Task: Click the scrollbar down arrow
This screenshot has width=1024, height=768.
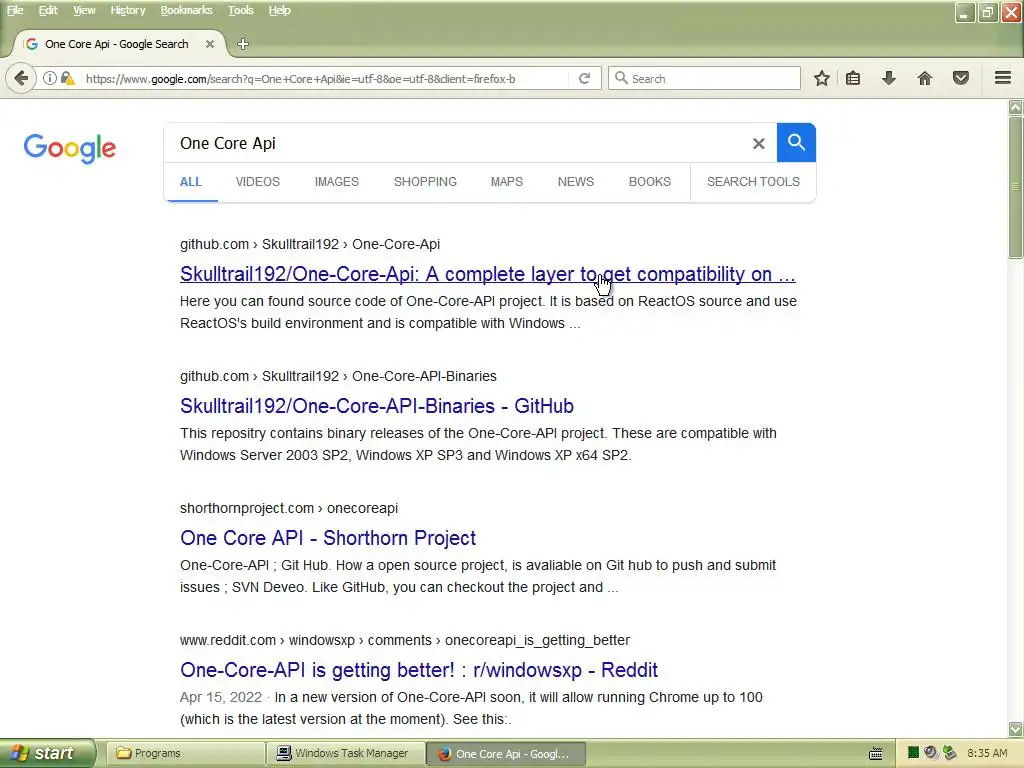Action: [x=1015, y=729]
